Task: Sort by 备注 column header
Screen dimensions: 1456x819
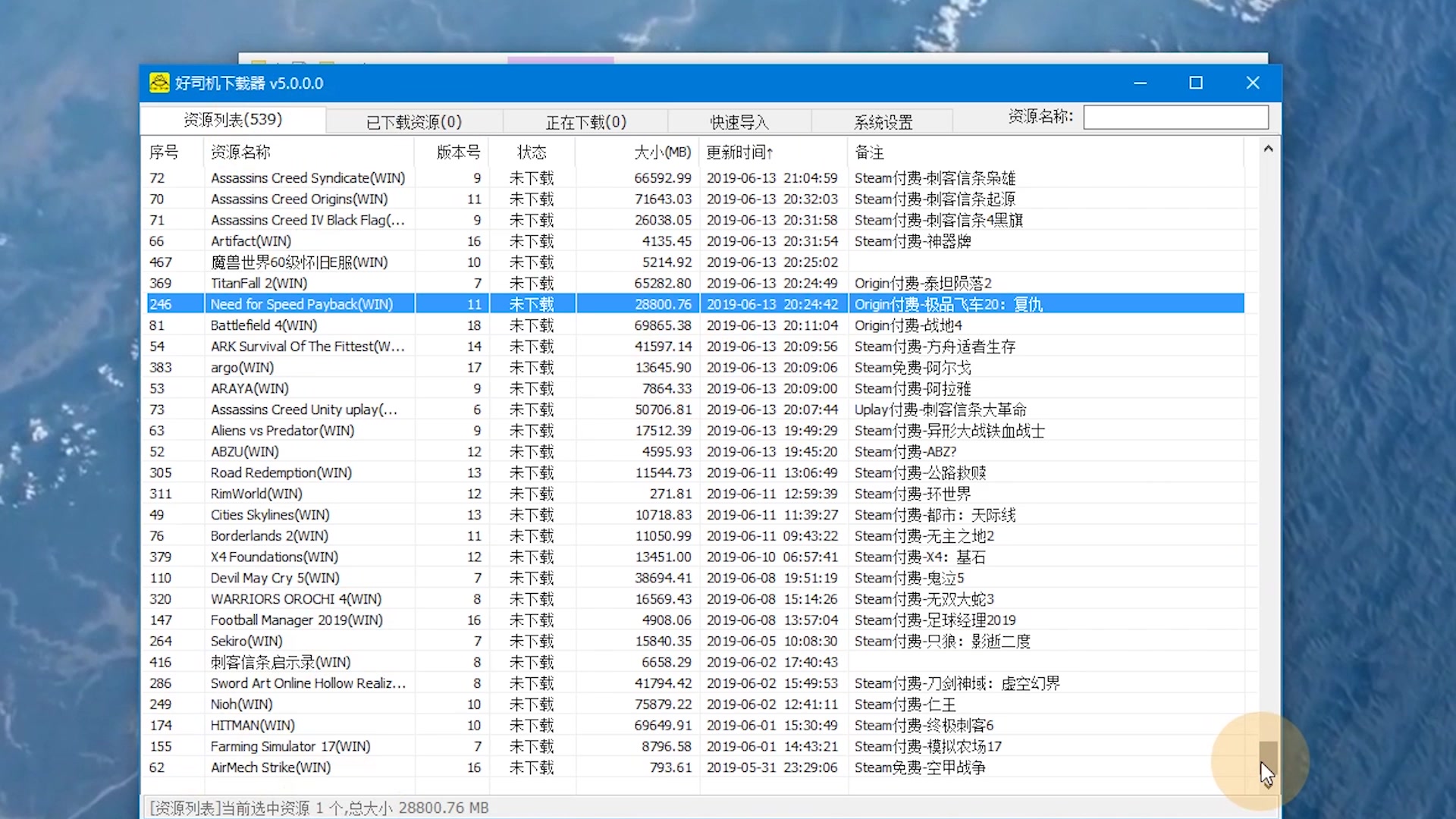Action: point(1046,152)
